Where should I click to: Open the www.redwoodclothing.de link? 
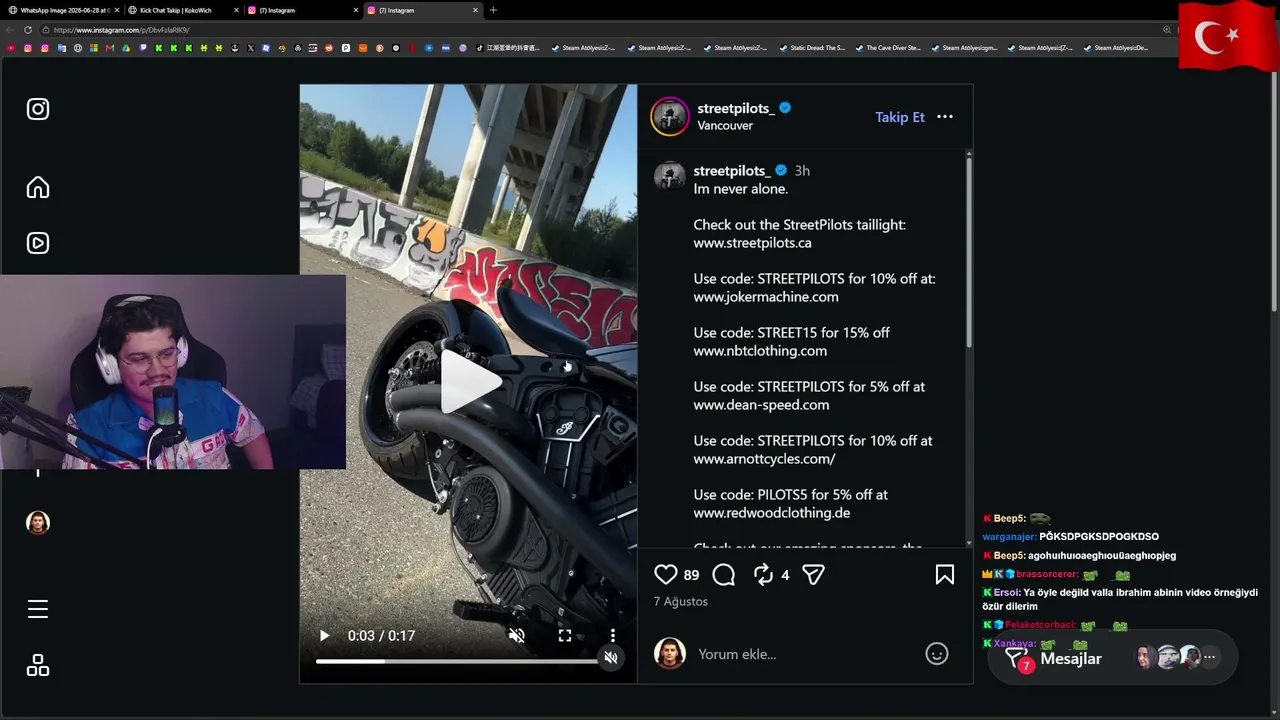(772, 513)
